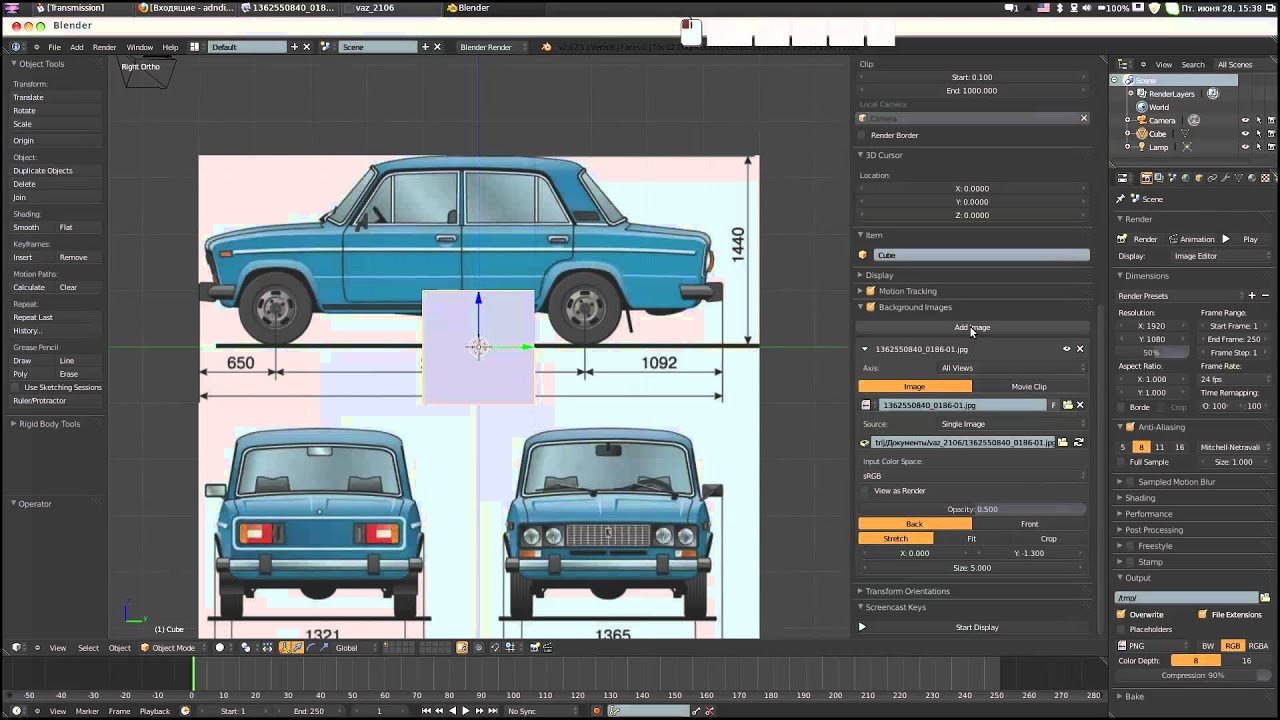Screen dimensions: 1280x720
Task: Open the timeline Marker menu
Action: 87,711
